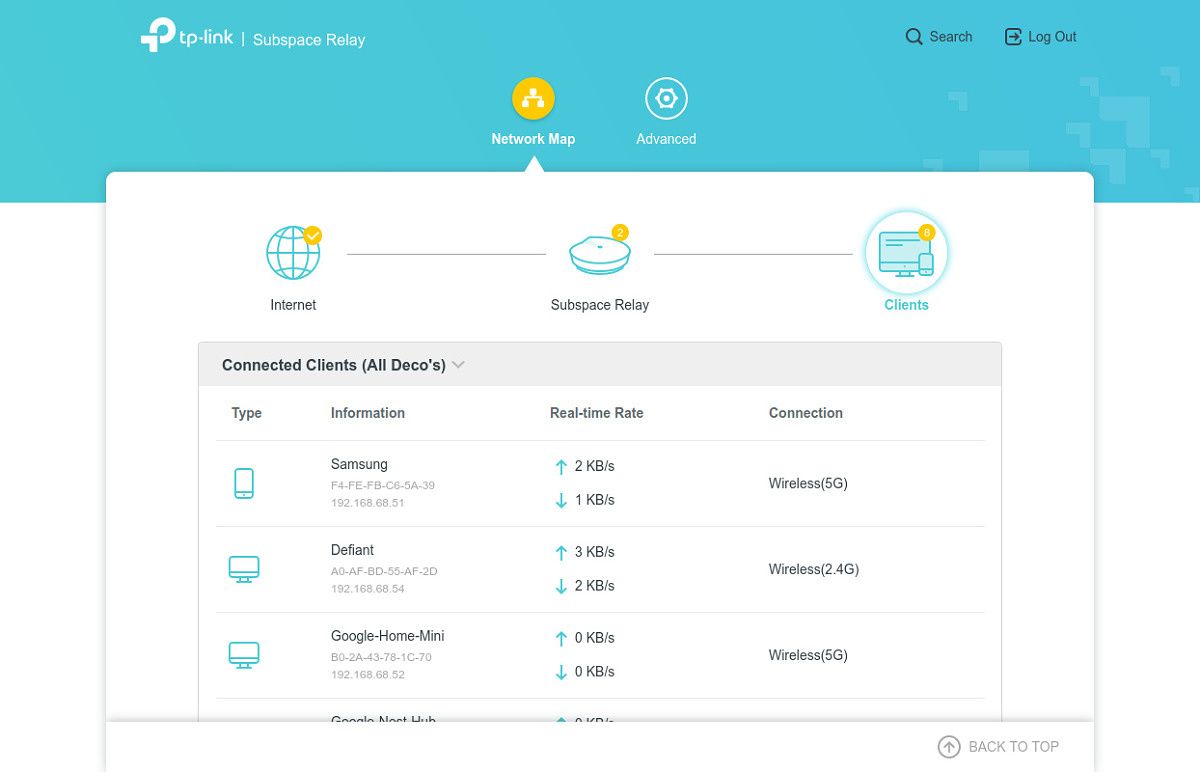This screenshot has width=1200, height=772.
Task: Click the Type column header
Action: pyautogui.click(x=247, y=413)
